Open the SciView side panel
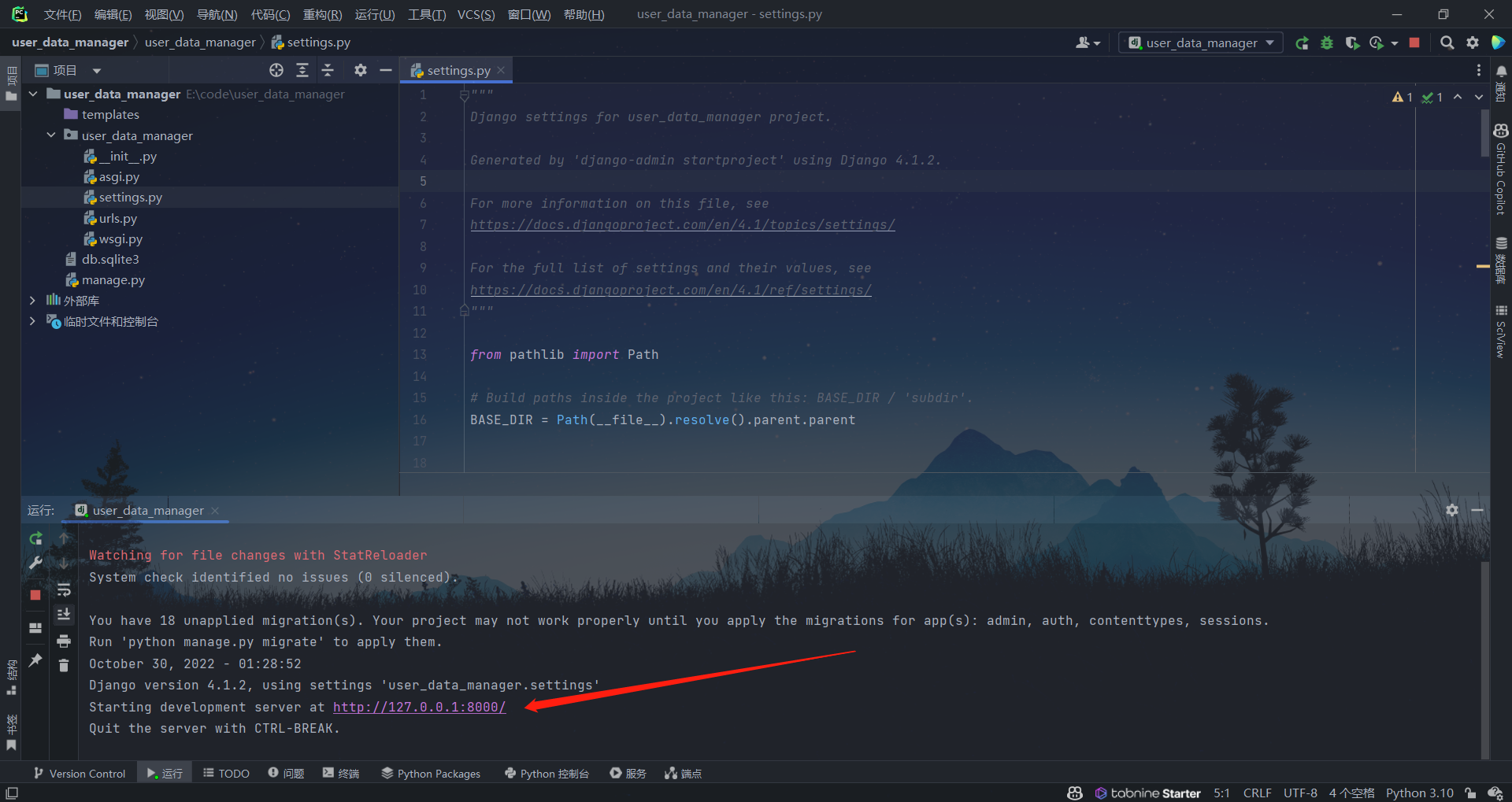This screenshot has width=1512, height=802. (x=1501, y=331)
